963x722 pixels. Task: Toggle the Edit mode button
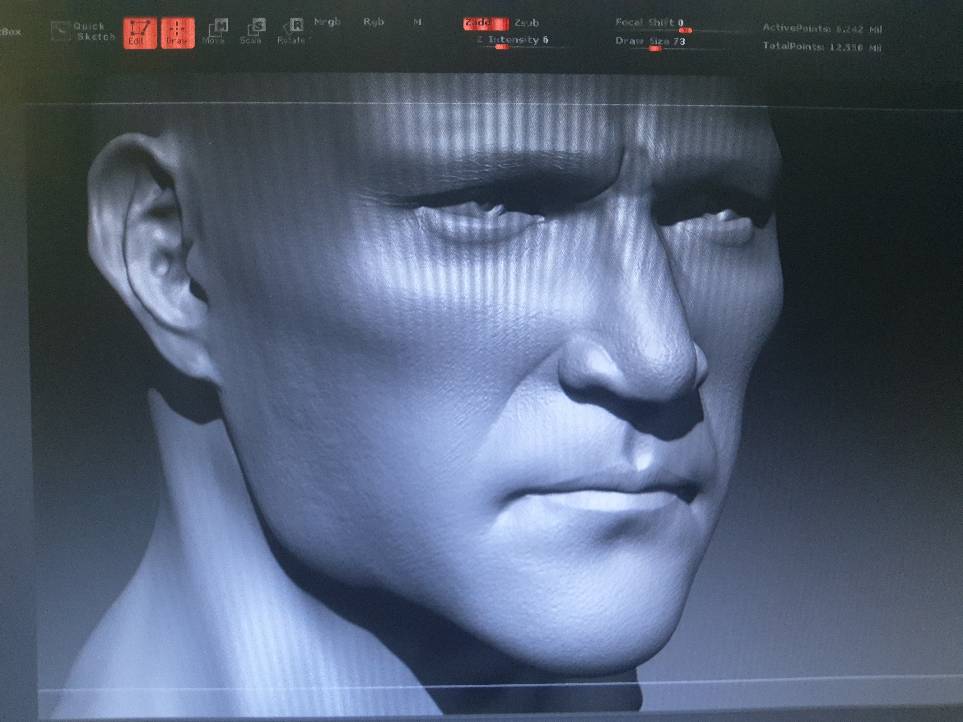click(x=140, y=33)
